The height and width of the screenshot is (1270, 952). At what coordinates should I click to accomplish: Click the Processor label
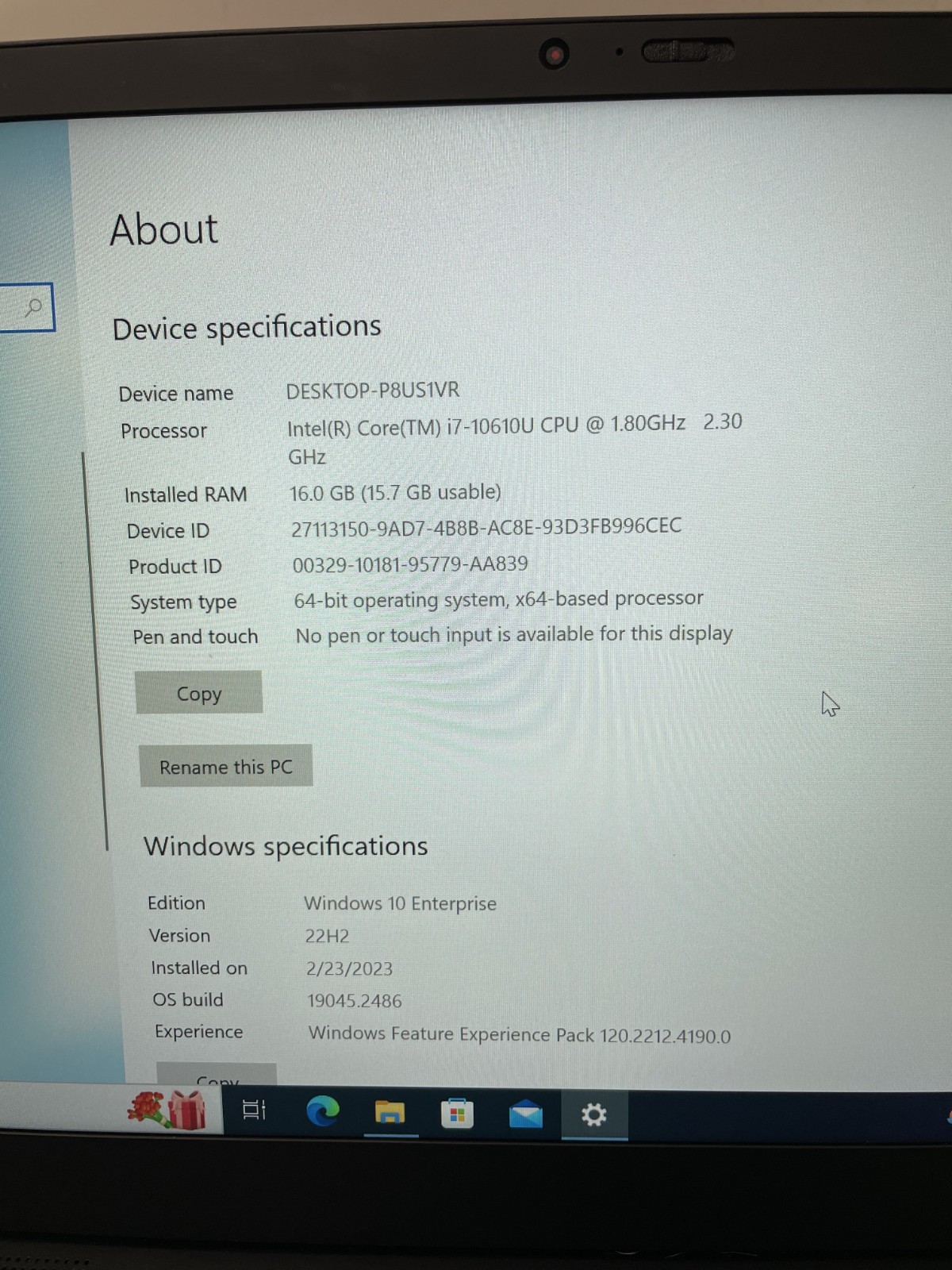click(x=163, y=430)
